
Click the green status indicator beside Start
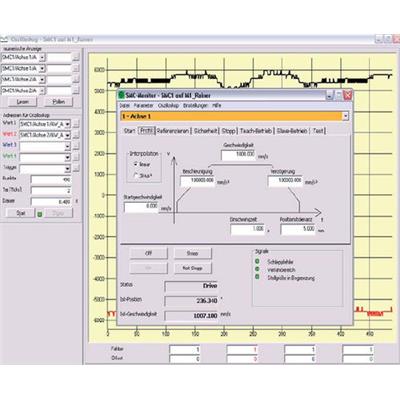click(x=40, y=214)
